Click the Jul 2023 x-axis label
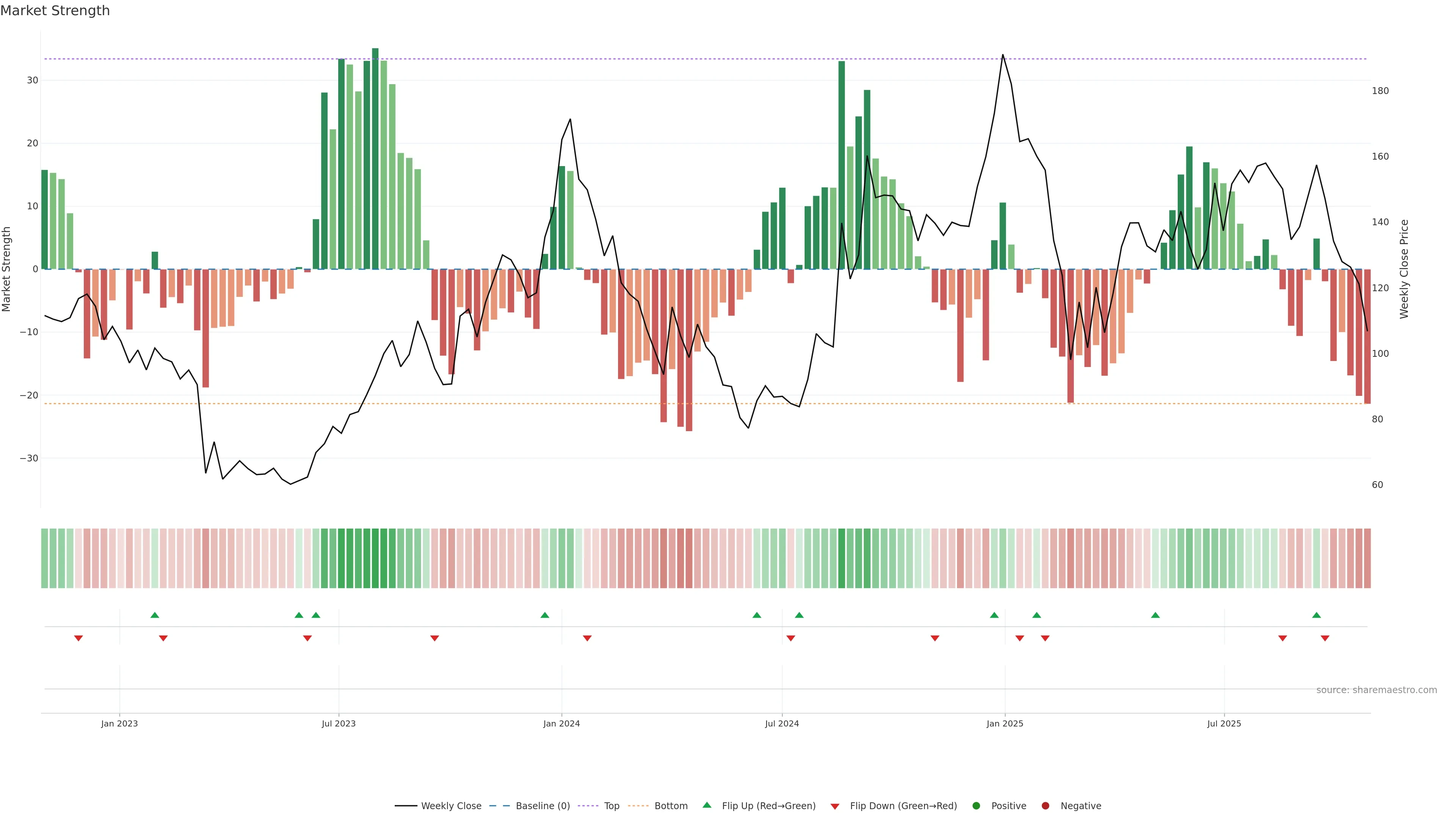The width and height of the screenshot is (1456, 819). pos(339,723)
